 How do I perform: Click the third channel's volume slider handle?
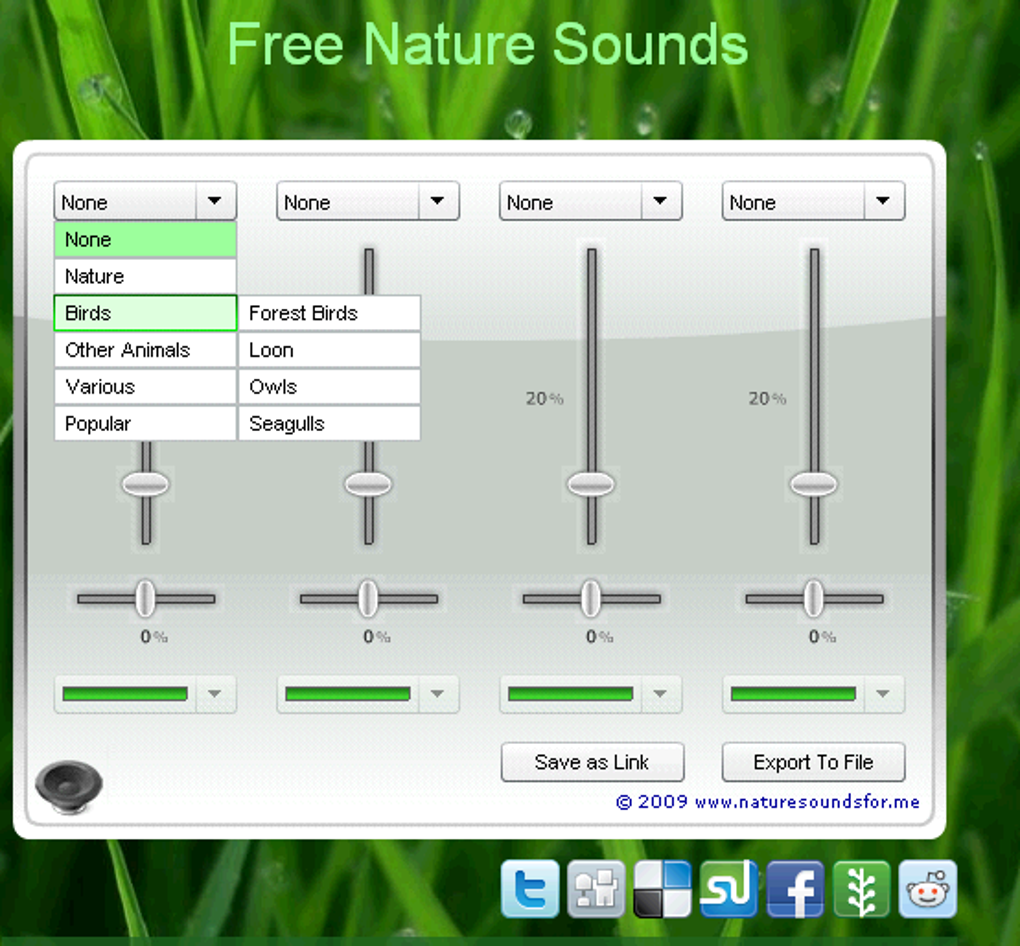point(590,485)
